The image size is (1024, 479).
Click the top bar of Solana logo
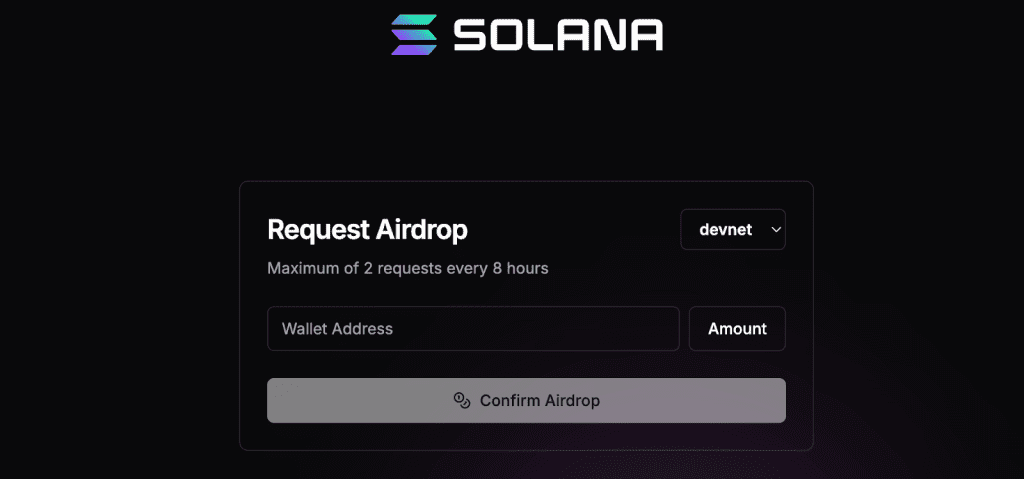click(414, 20)
